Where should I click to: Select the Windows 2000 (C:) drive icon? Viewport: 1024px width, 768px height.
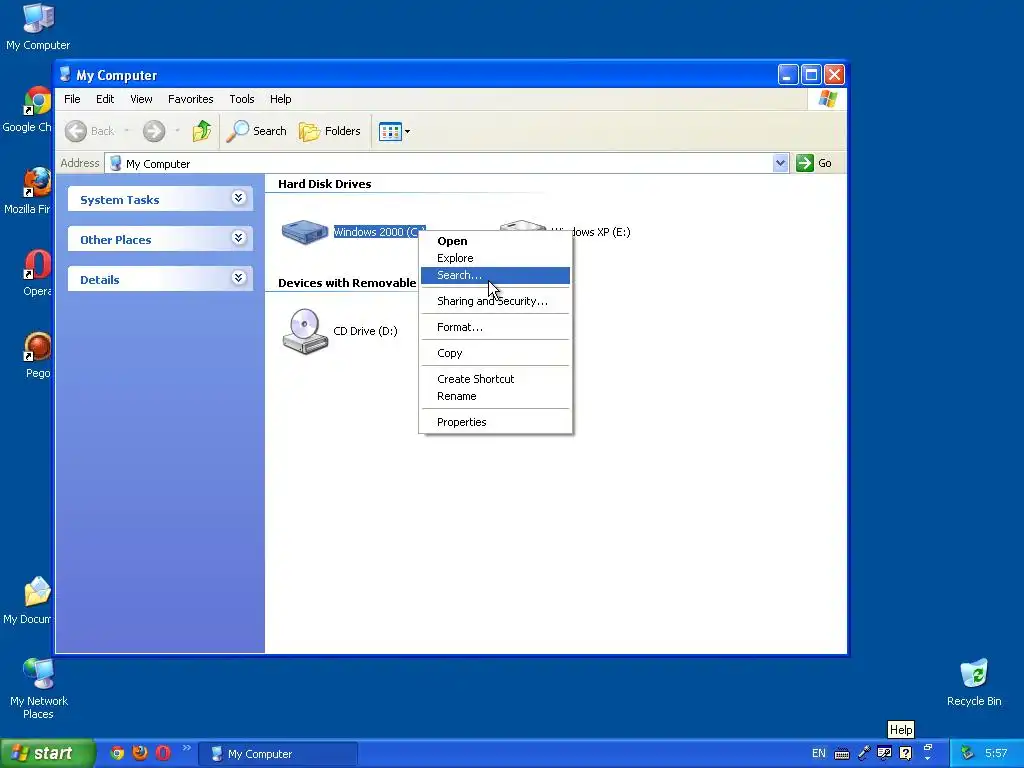point(304,232)
